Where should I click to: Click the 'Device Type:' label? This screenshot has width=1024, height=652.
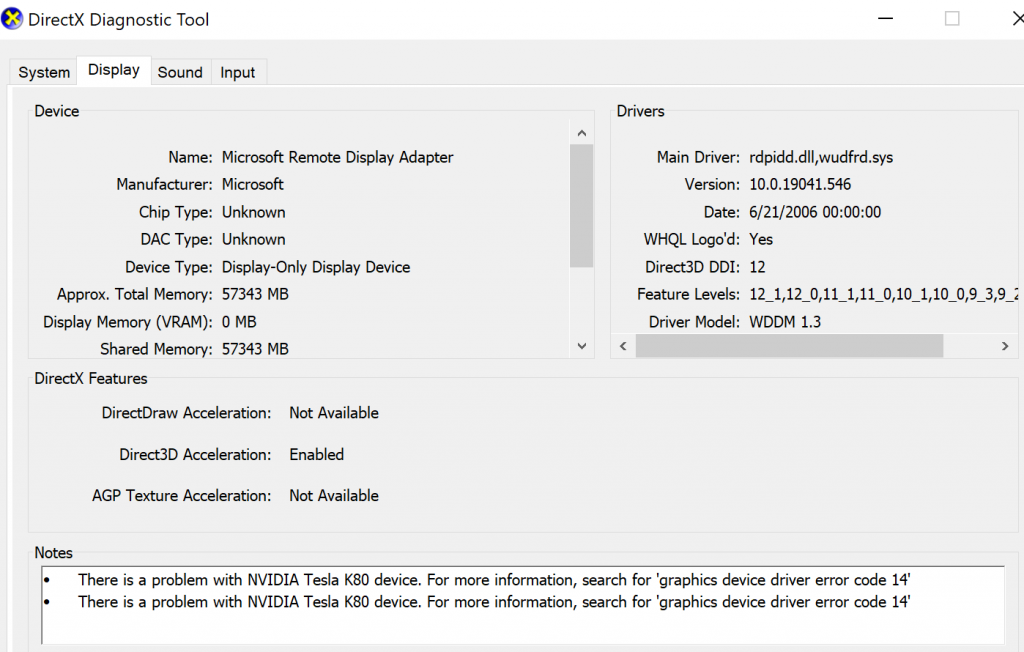169,267
